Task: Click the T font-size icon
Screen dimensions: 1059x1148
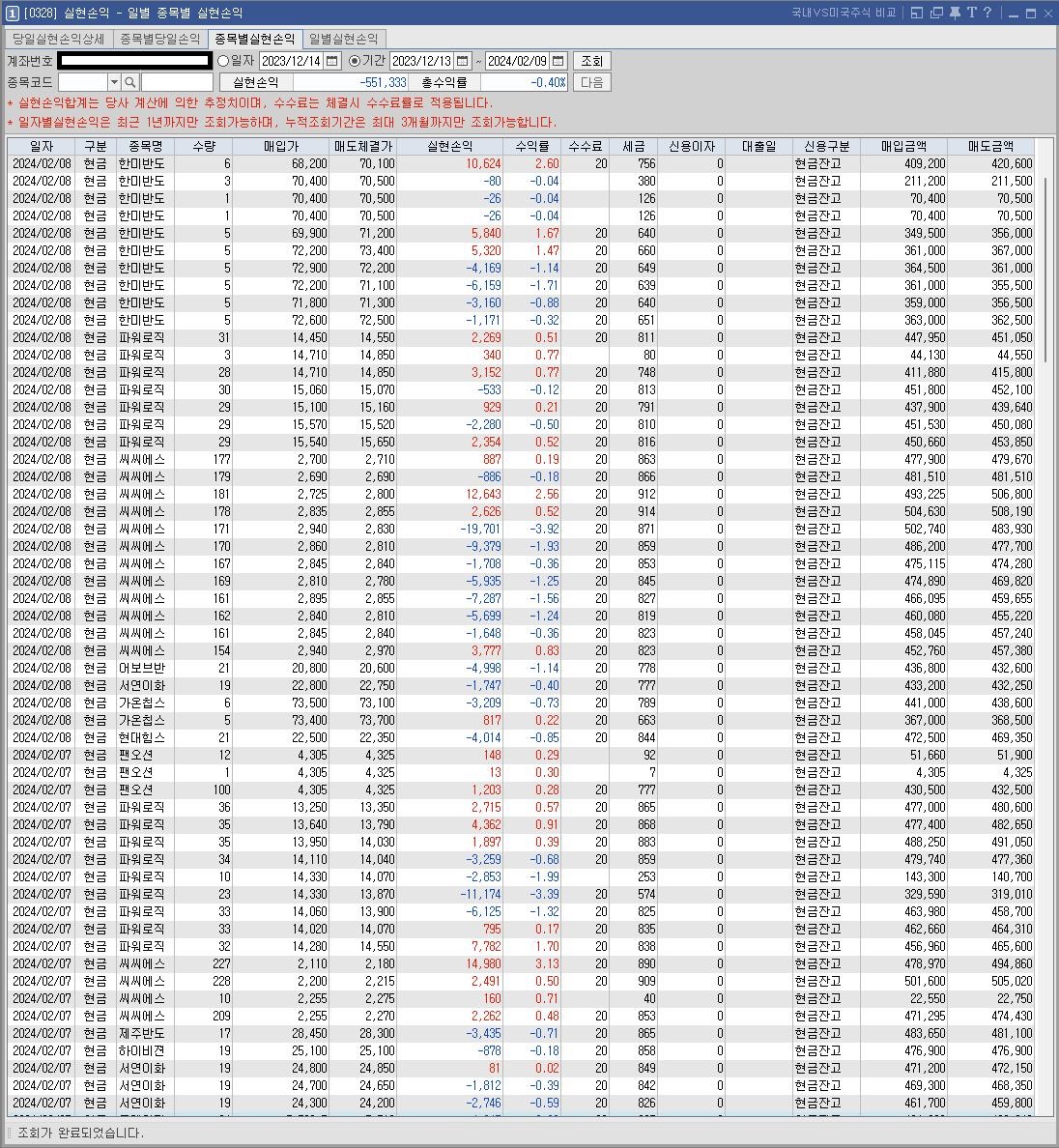Action: coord(971,13)
